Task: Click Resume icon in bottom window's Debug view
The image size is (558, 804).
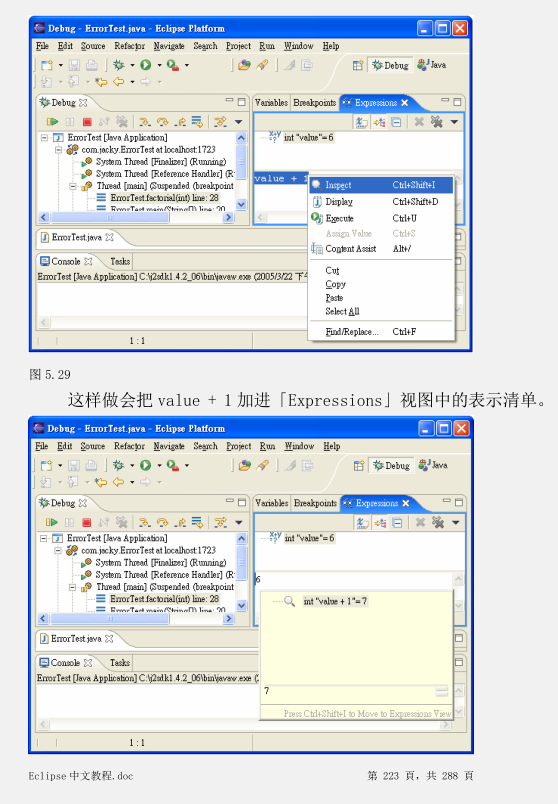Action: click(52, 522)
